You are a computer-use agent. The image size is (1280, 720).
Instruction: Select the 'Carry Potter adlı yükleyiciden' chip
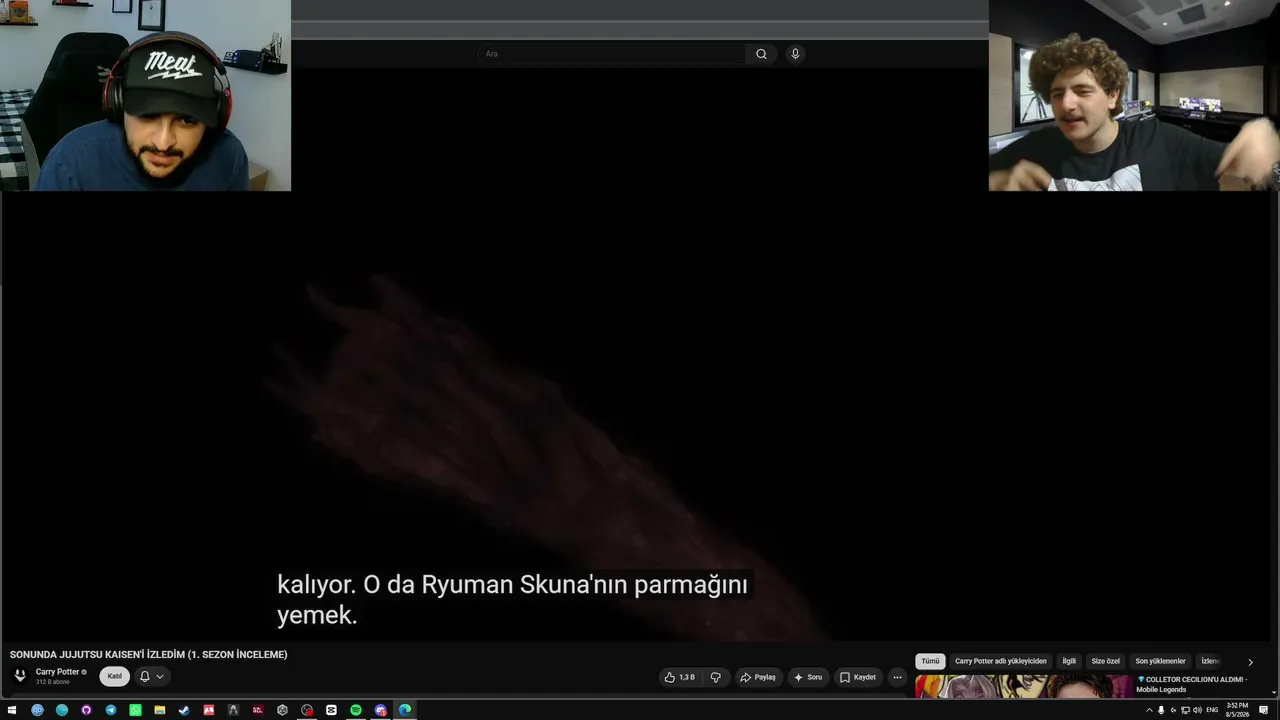click(1001, 661)
